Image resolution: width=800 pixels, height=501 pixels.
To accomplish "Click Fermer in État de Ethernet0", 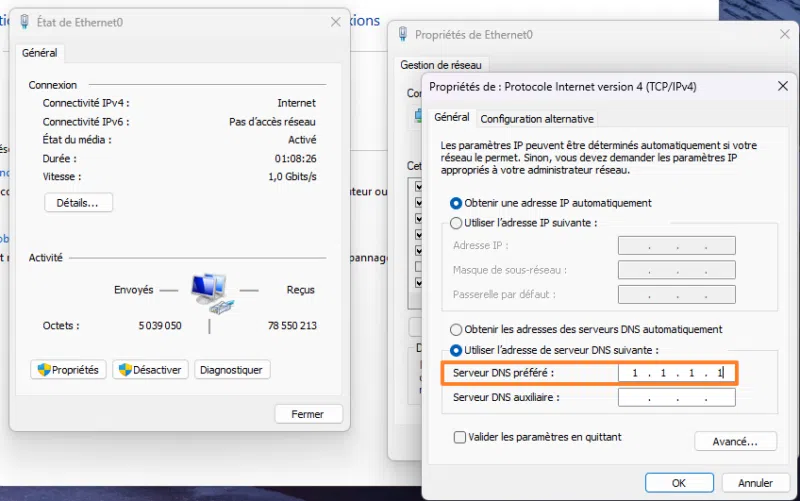I will coord(308,414).
